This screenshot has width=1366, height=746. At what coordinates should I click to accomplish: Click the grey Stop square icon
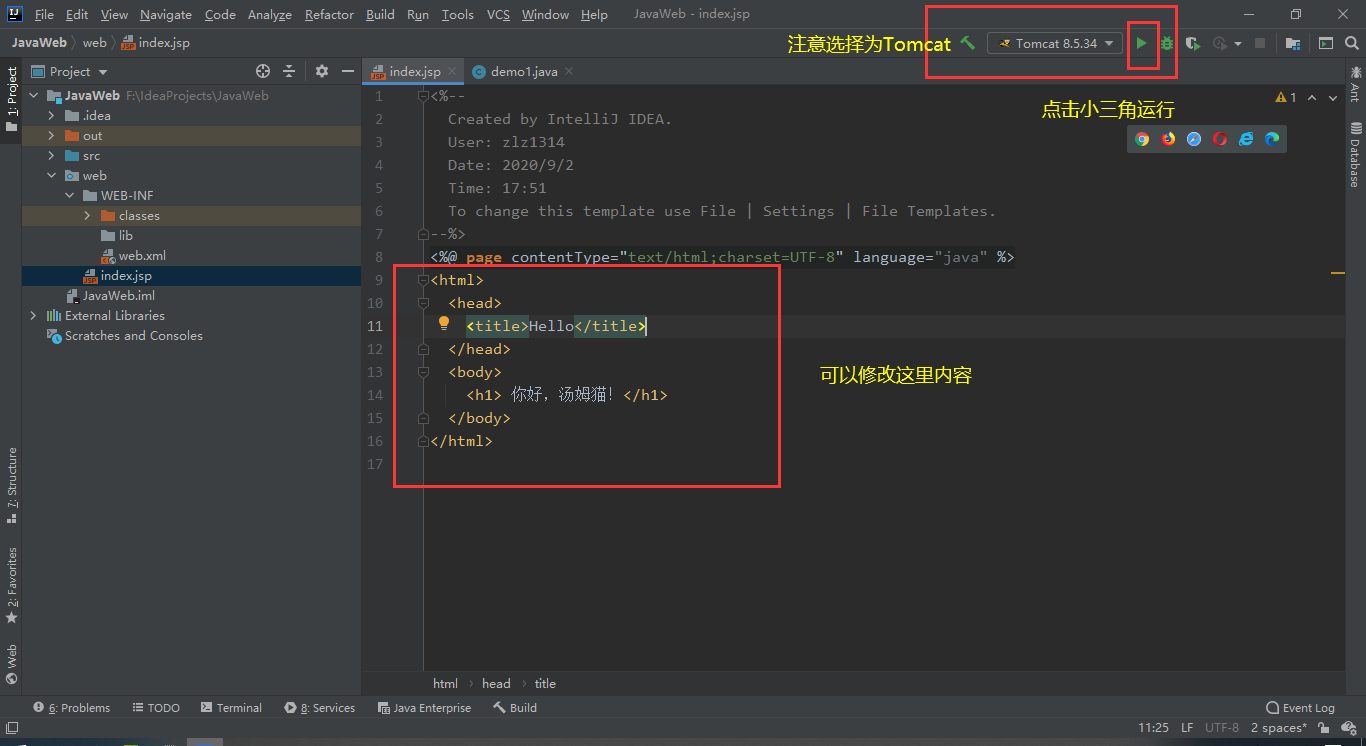[1260, 43]
